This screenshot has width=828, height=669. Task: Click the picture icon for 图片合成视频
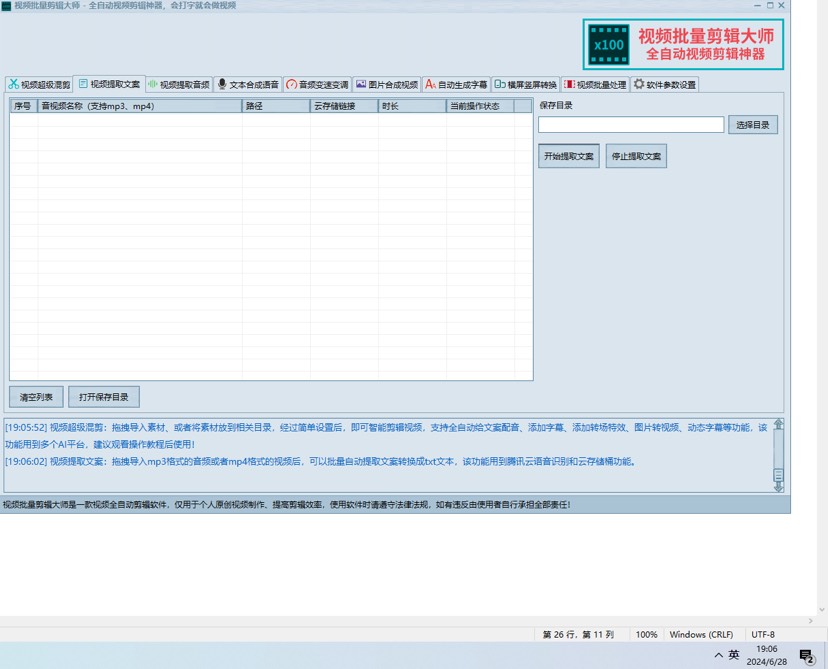coord(361,85)
